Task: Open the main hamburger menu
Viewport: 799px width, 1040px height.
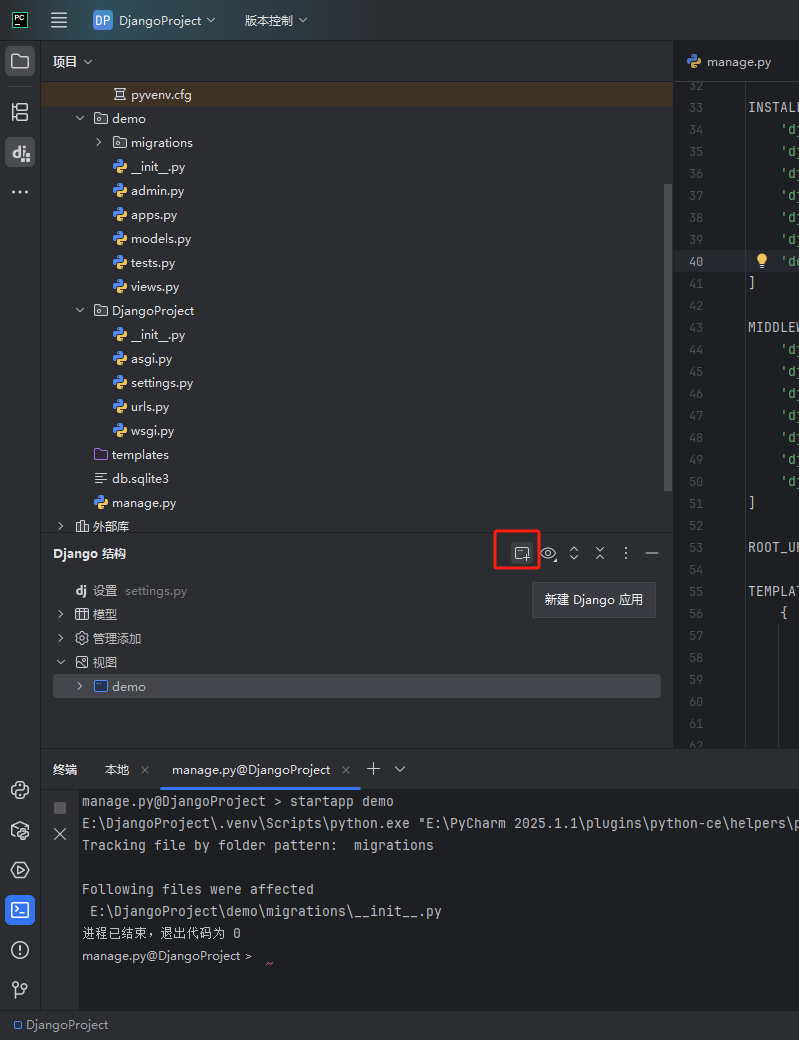Action: 59,21
